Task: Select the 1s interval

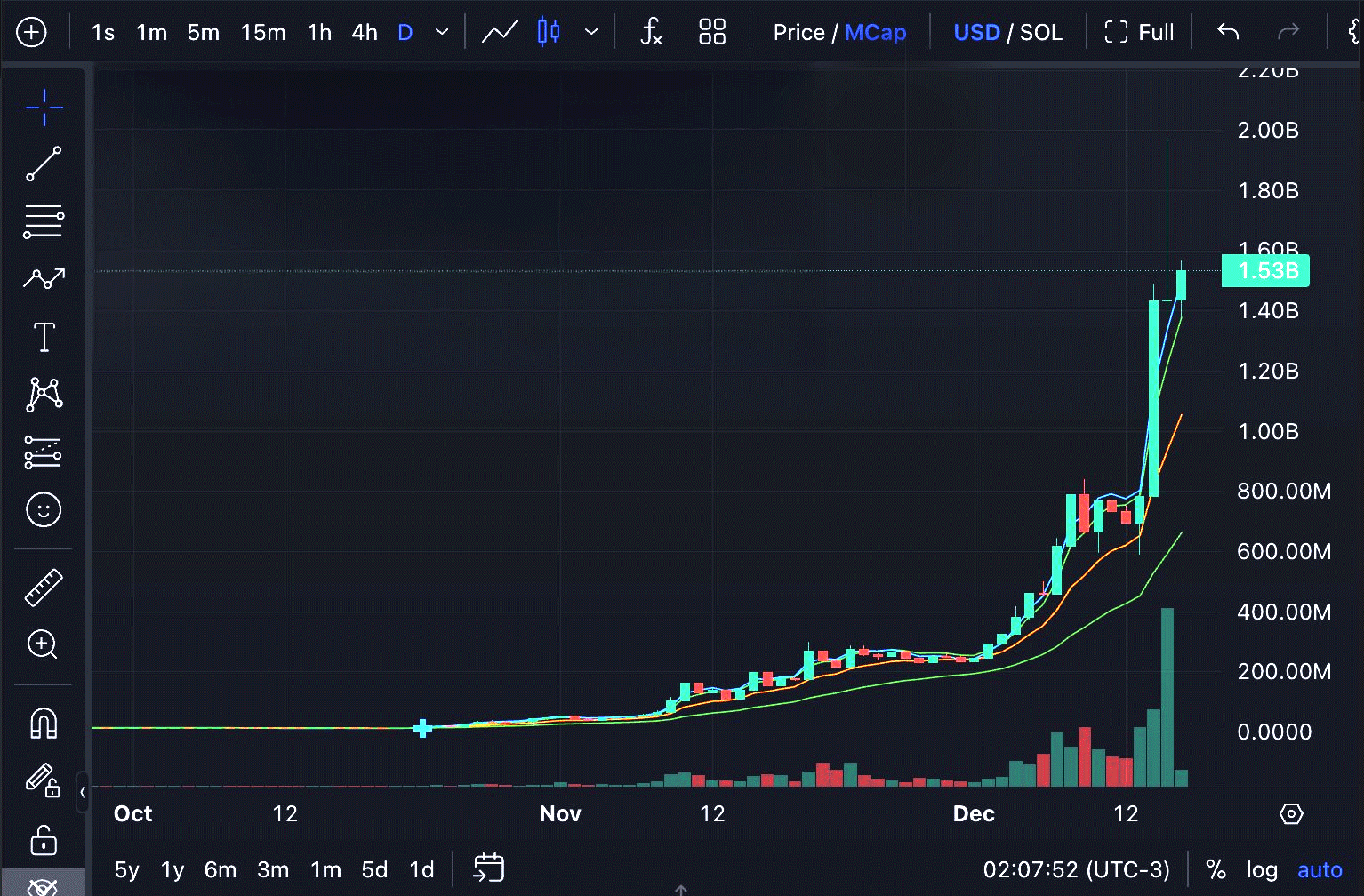Action: tap(103, 33)
